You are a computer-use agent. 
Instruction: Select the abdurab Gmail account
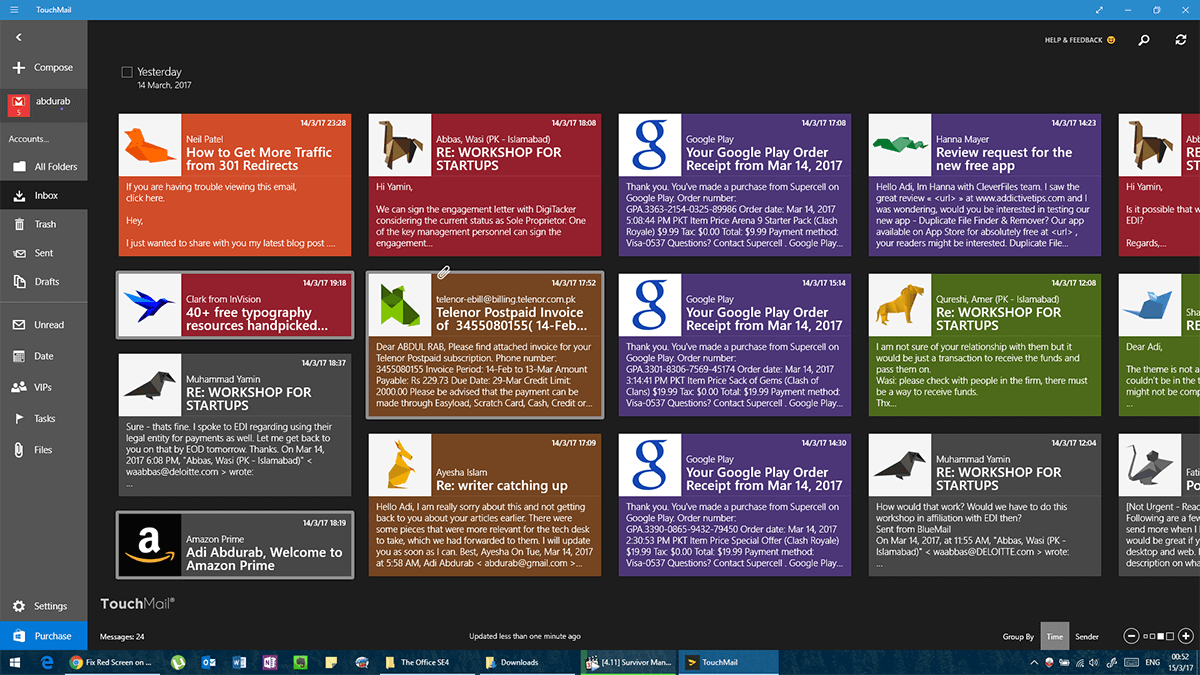point(43,103)
